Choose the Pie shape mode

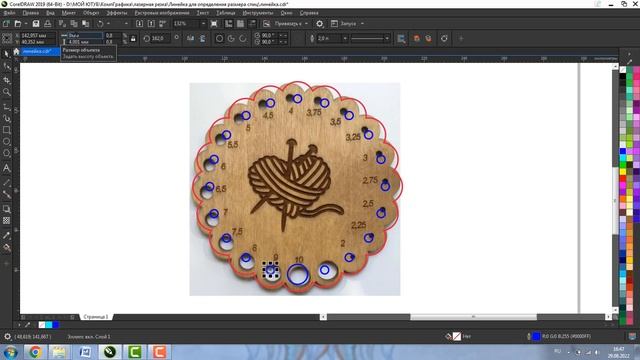[231, 38]
